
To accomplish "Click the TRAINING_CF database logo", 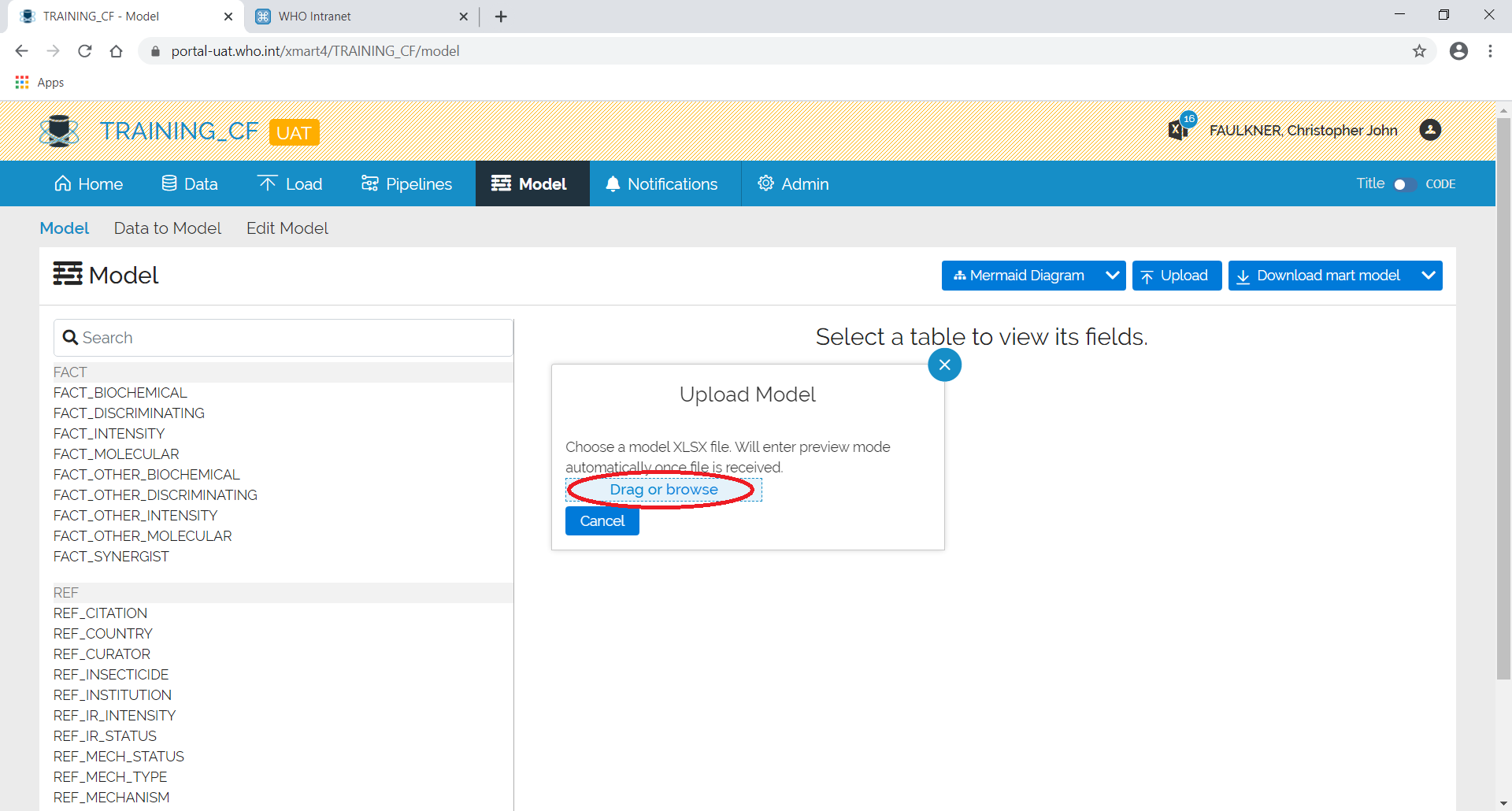I will pyautogui.click(x=59, y=131).
